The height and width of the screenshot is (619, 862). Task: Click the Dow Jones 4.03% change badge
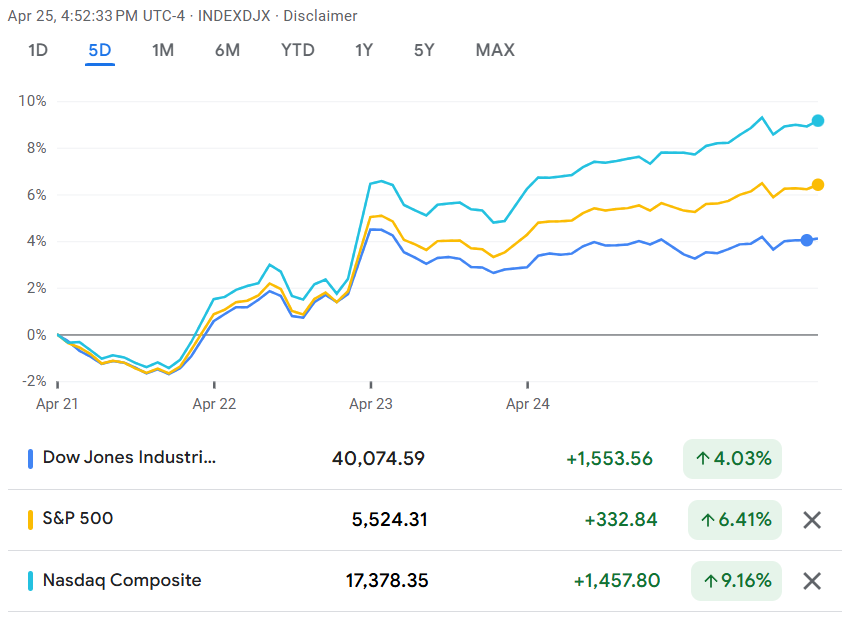(x=732, y=459)
